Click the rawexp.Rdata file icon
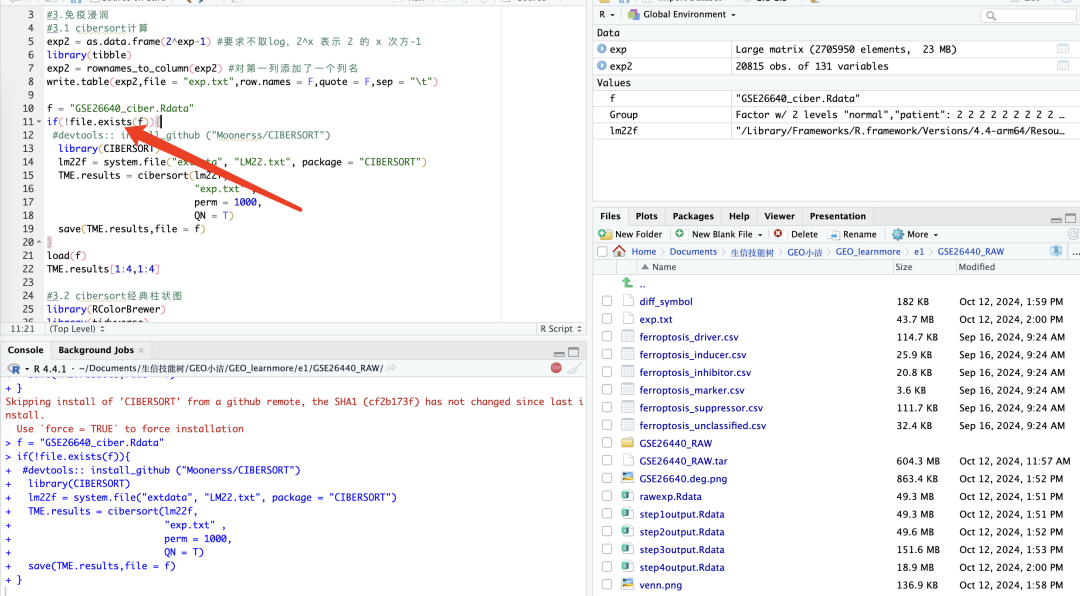The width and height of the screenshot is (1080, 596). click(627, 496)
